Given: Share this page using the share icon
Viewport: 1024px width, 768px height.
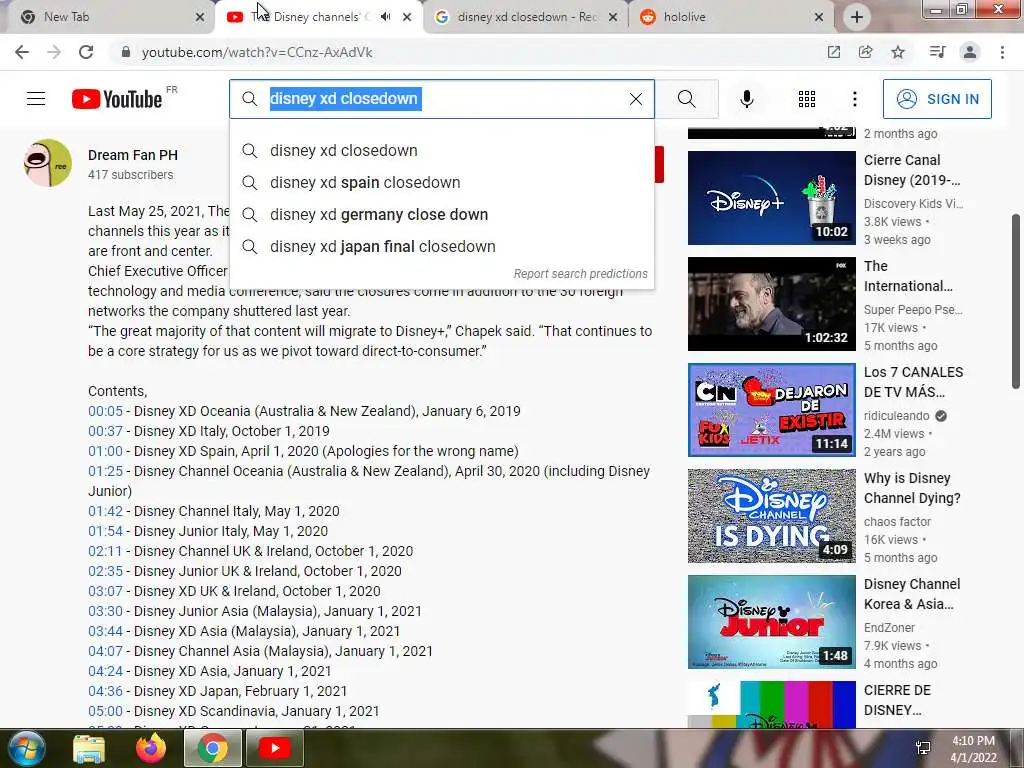Looking at the screenshot, I should click(865, 52).
